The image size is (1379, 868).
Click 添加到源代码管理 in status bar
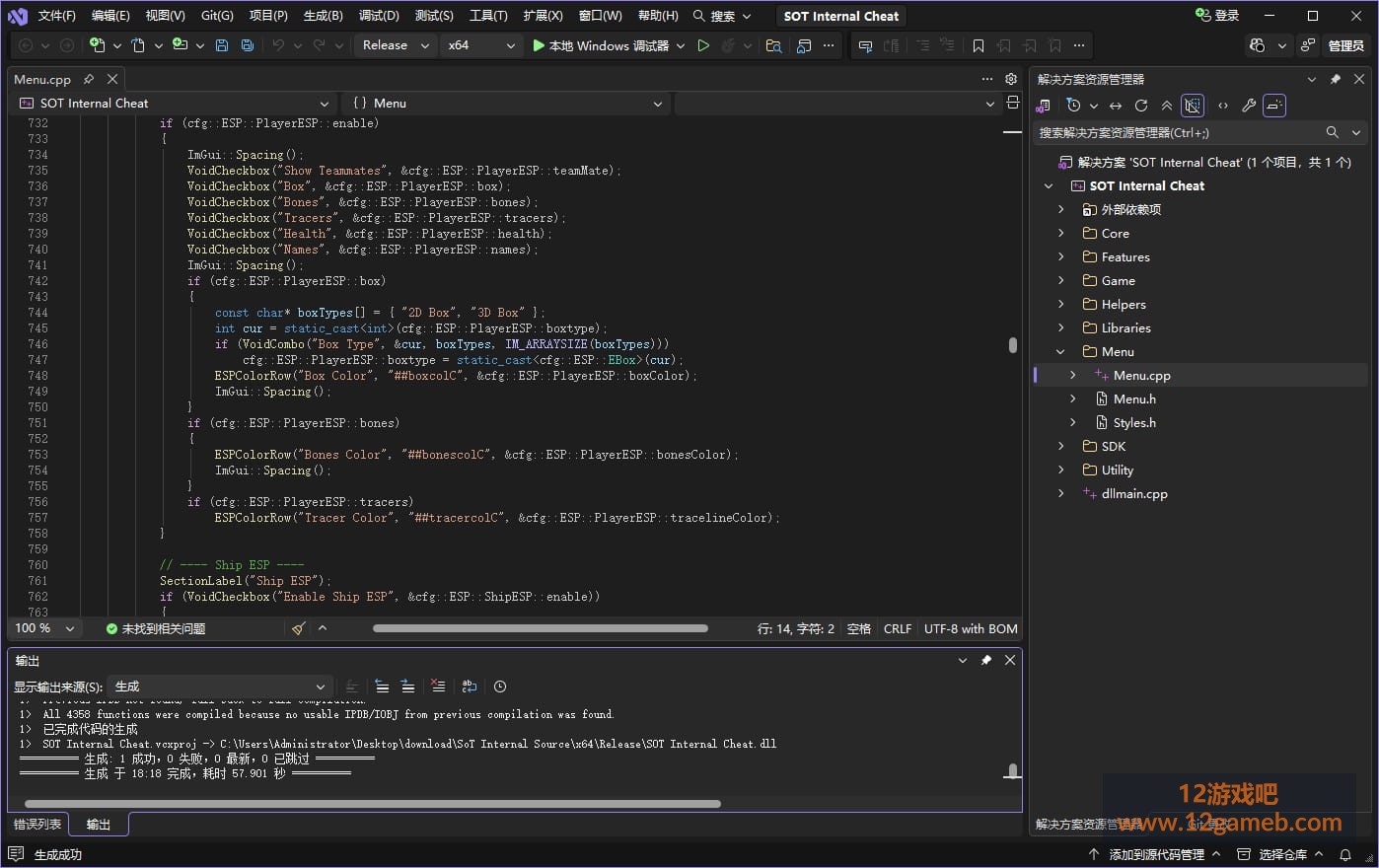[x=1155, y=854]
